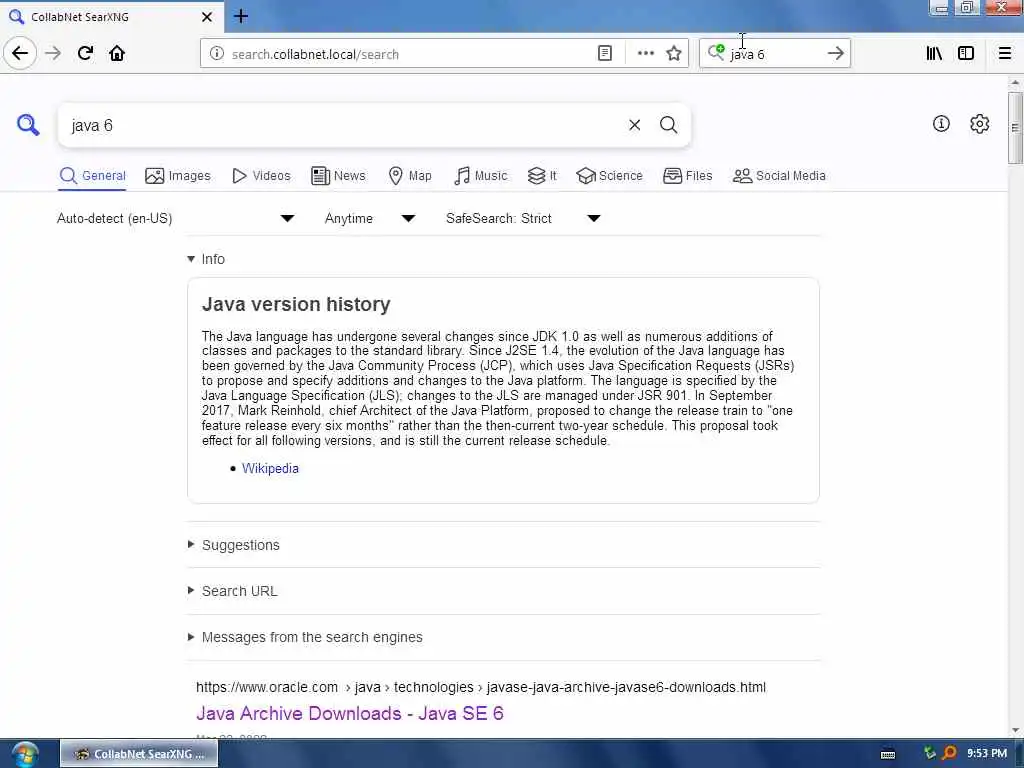
Task: Go back using the browser back arrow
Action: coord(20,54)
